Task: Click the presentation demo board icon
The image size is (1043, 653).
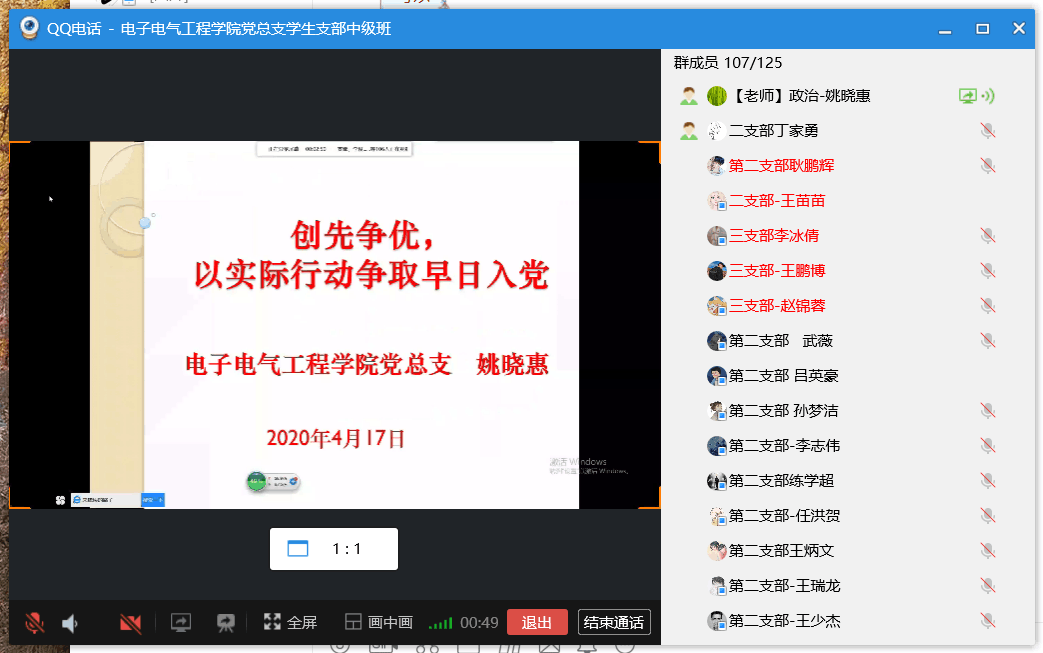Action: 226,622
